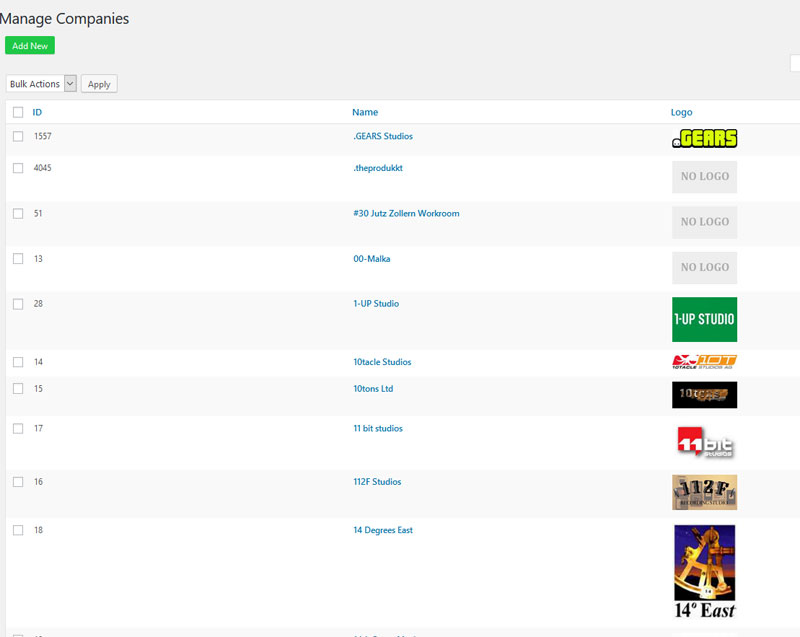Click NO LOGO placeholder for #30 Jutz Zollern

click(x=705, y=222)
